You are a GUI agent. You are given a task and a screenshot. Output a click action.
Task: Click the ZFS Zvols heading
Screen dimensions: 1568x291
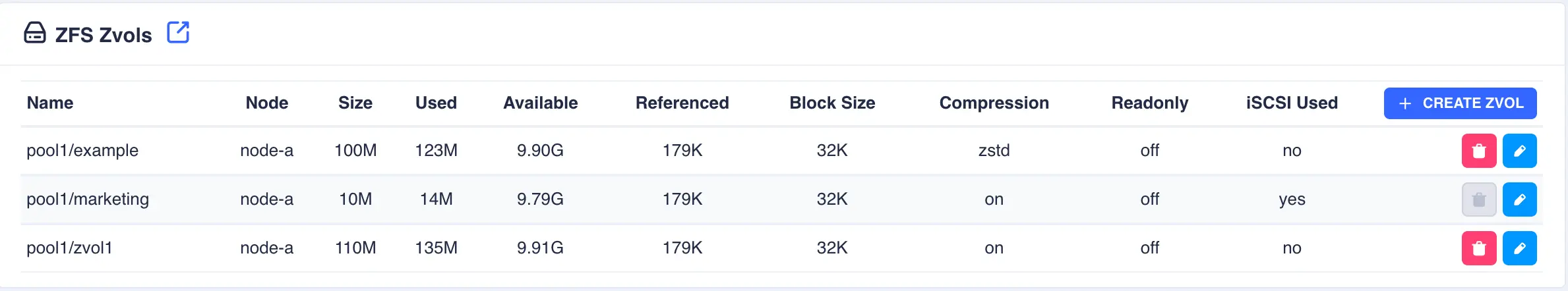tap(104, 35)
